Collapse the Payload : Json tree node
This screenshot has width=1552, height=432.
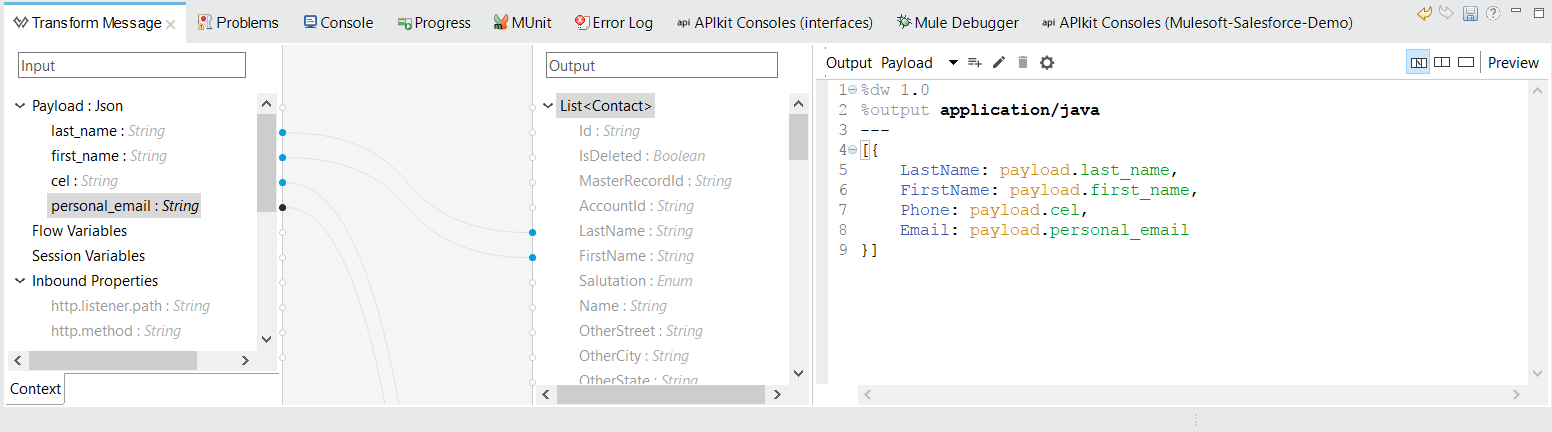(20, 106)
